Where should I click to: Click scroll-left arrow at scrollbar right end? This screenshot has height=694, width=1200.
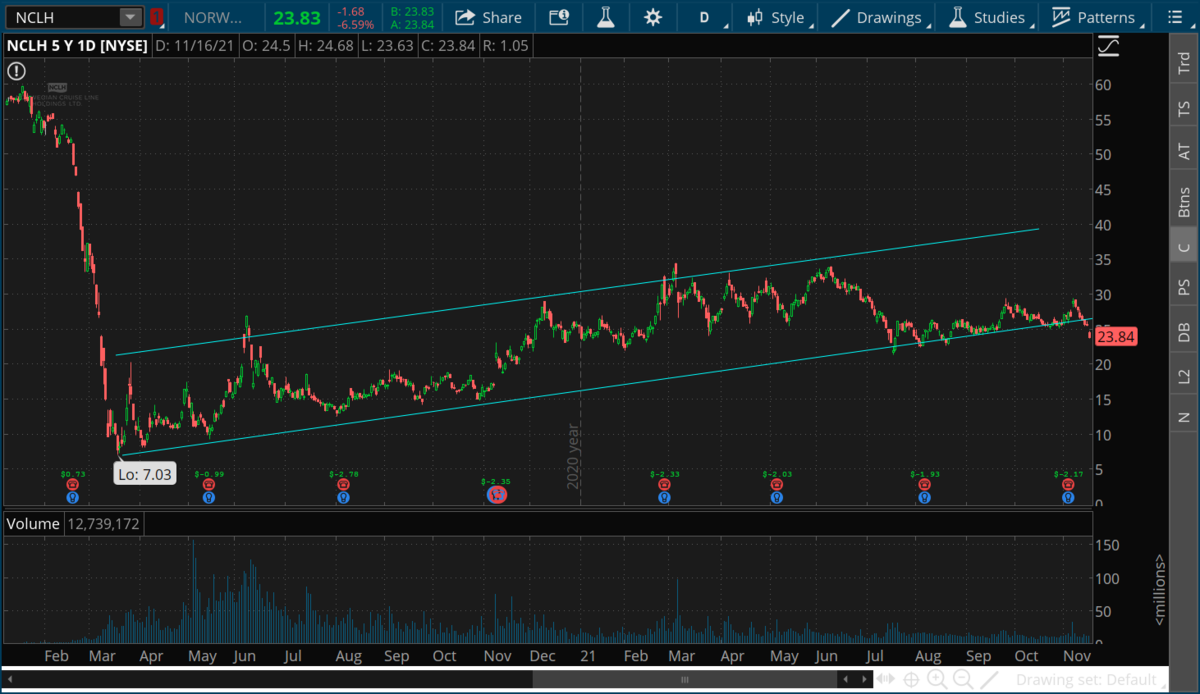click(x=847, y=680)
